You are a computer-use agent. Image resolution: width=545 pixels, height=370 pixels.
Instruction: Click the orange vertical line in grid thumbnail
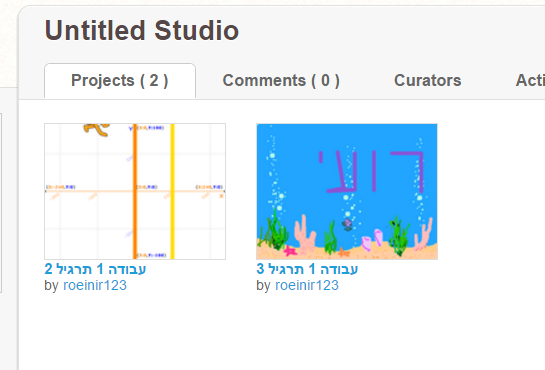click(x=135, y=191)
